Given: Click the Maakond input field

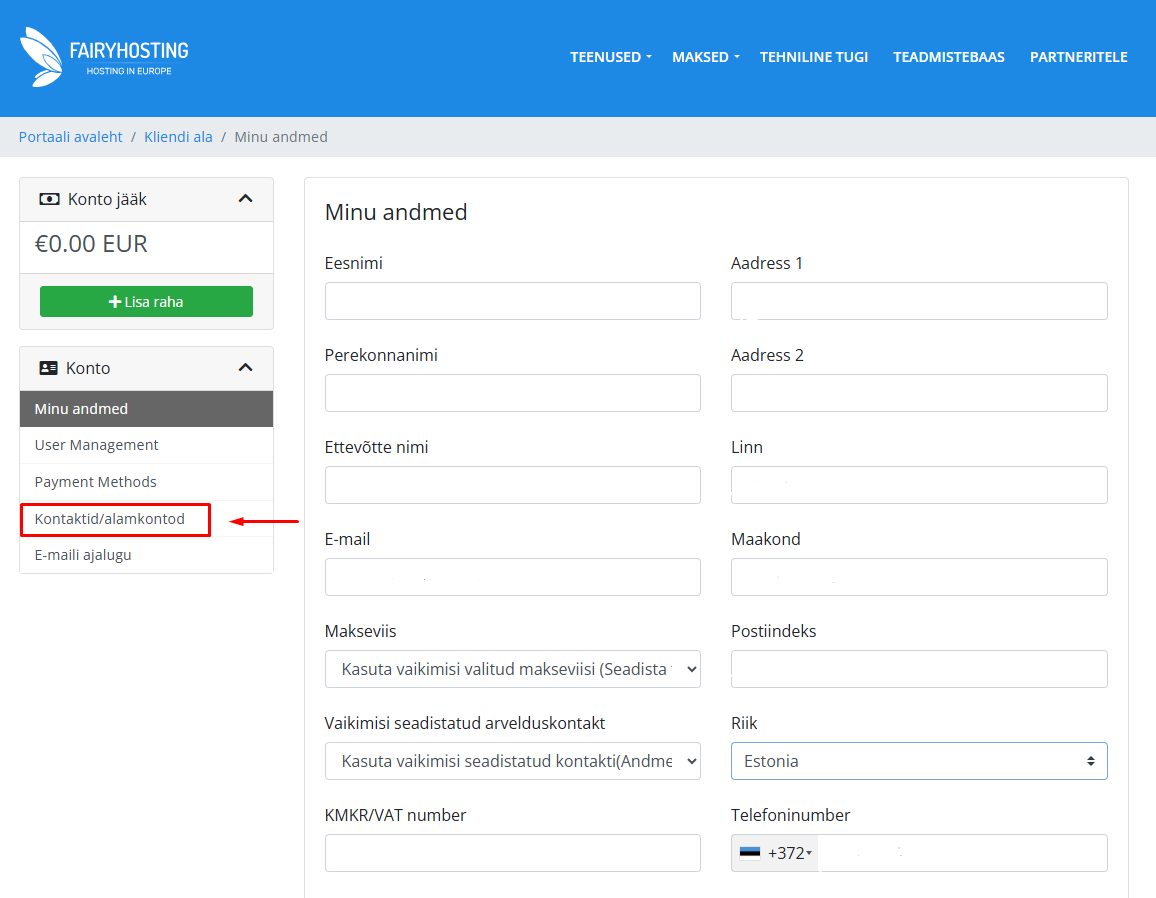Looking at the screenshot, I should tap(919, 577).
